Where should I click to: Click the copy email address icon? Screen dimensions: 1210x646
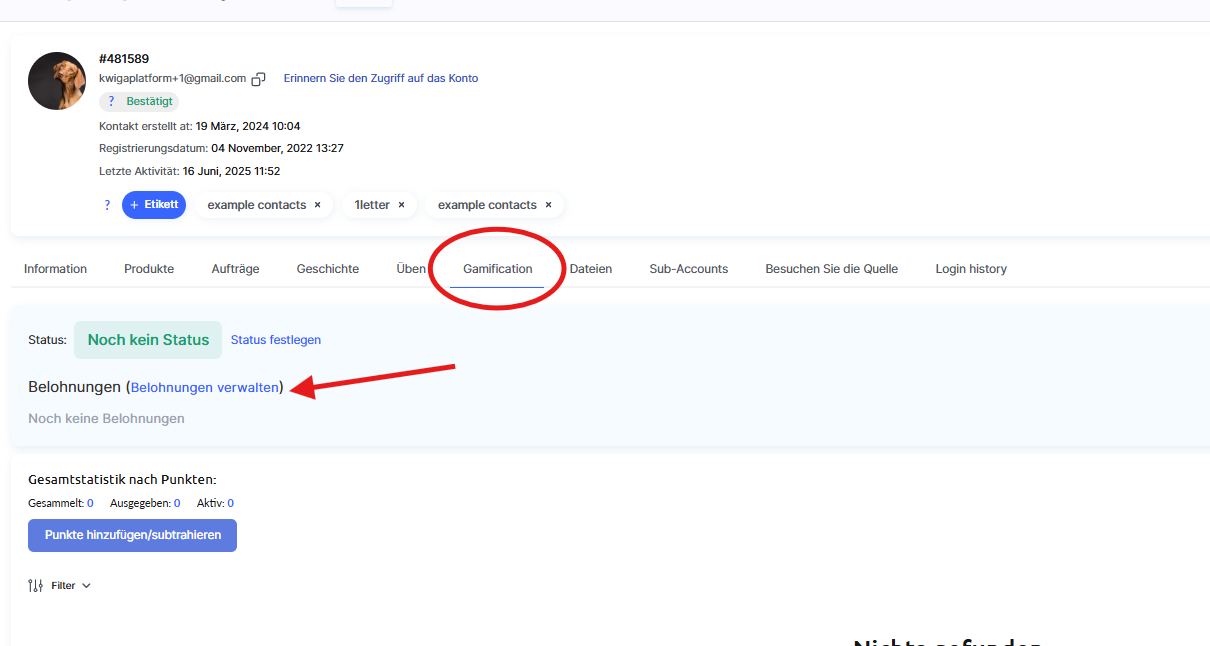[259, 79]
